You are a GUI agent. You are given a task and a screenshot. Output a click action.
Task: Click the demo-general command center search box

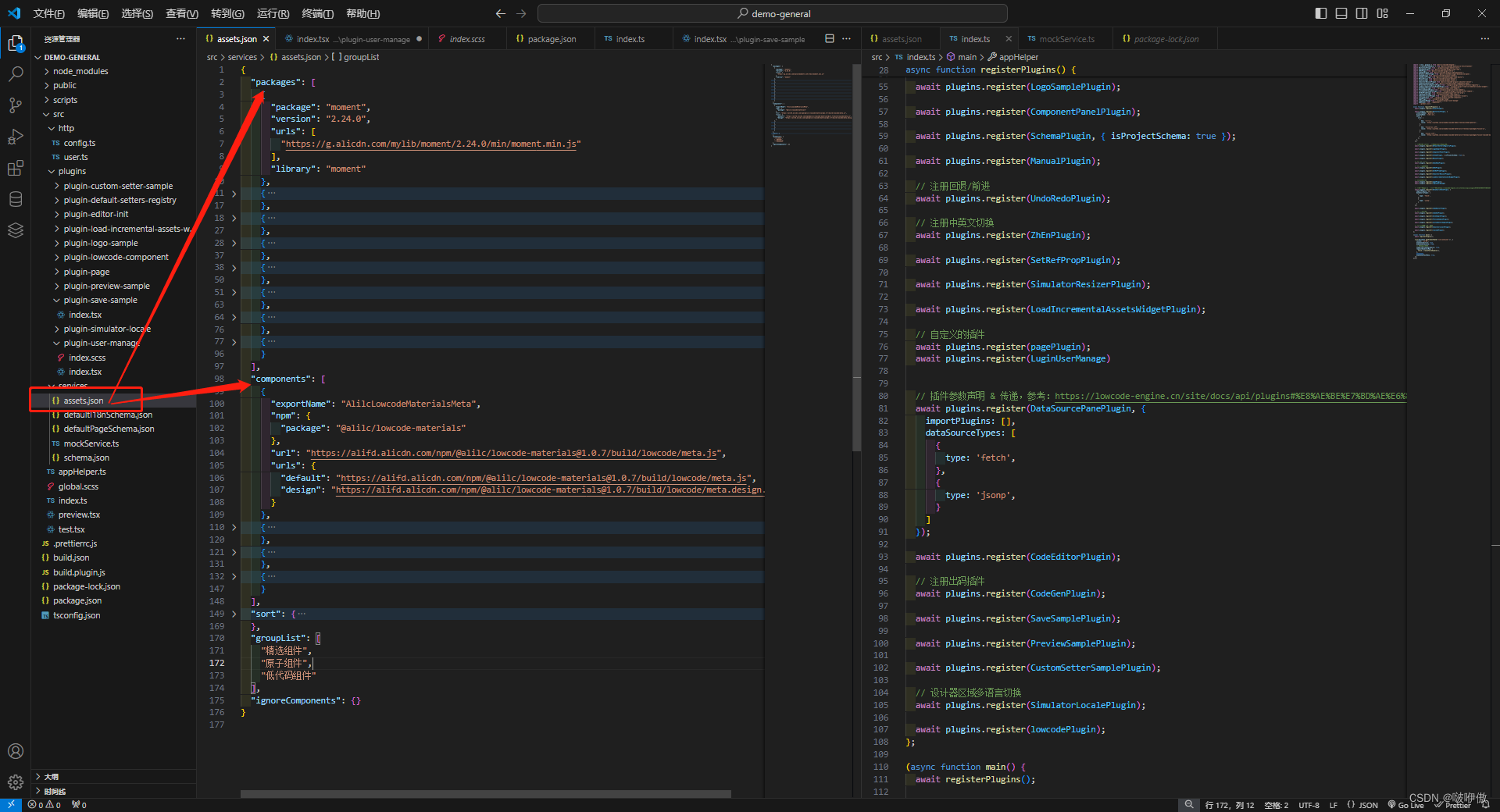pyautogui.click(x=773, y=13)
